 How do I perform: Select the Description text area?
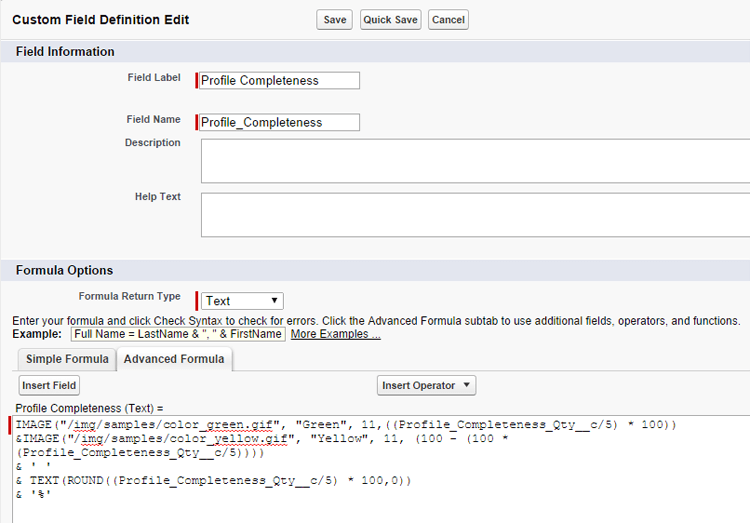(475, 161)
